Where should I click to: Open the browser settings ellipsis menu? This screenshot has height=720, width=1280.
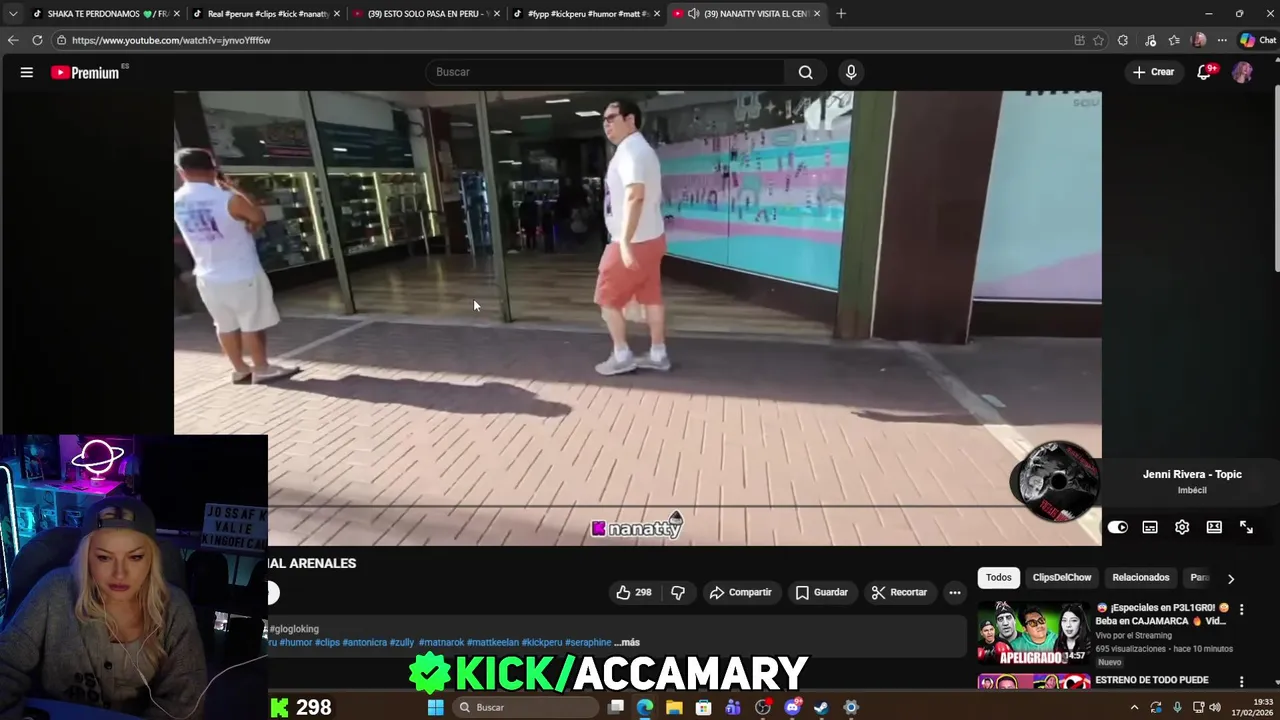pyautogui.click(x=1221, y=40)
